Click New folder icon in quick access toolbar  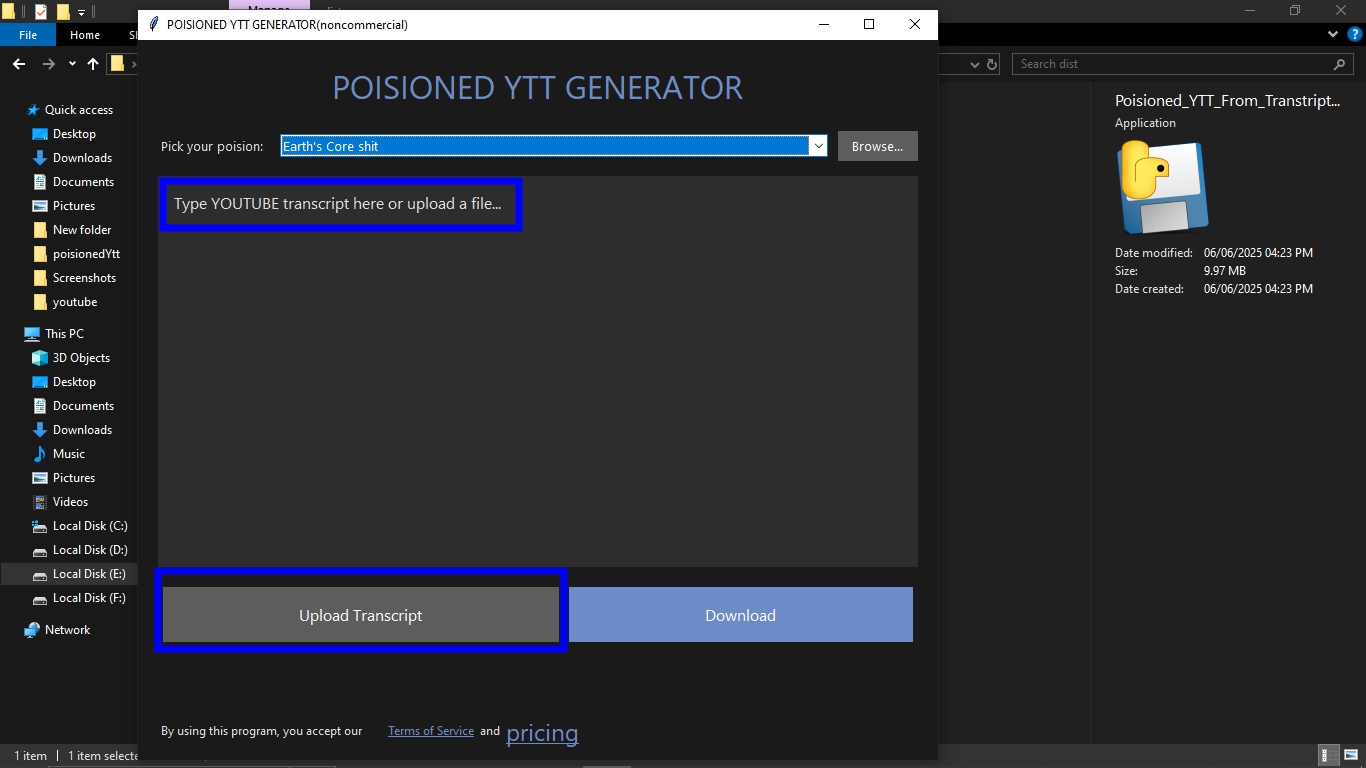[x=63, y=12]
